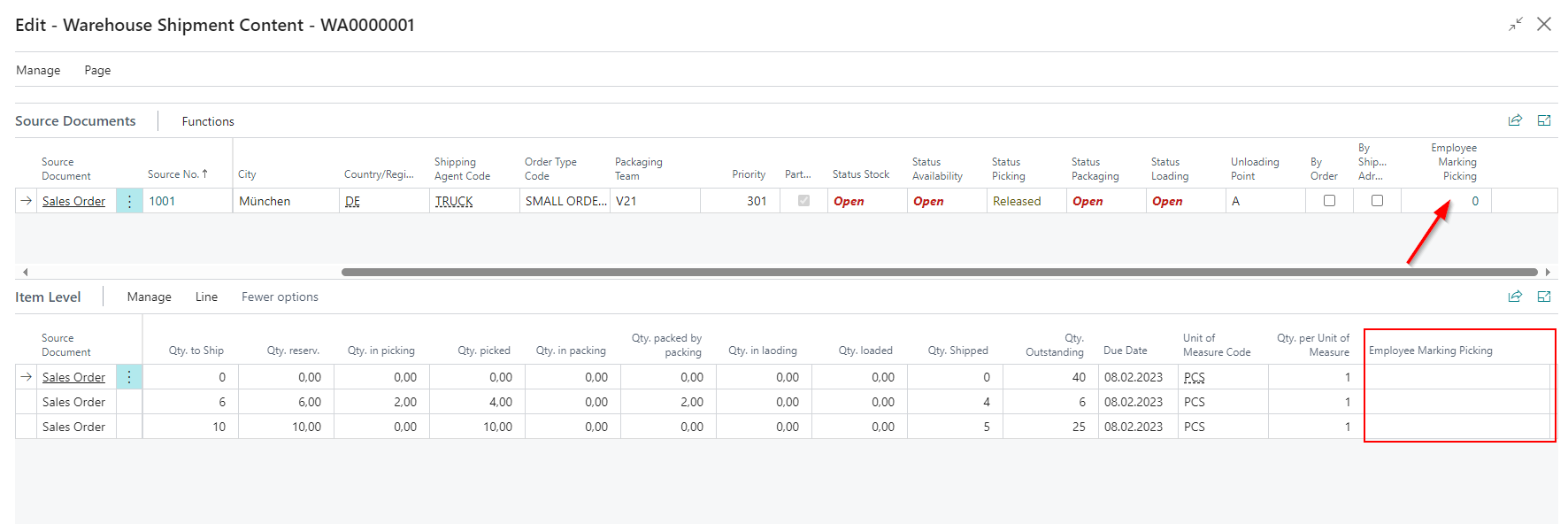Open row menu for Sales Order 1001
Screen dimensions: 1568x524
coord(129,201)
